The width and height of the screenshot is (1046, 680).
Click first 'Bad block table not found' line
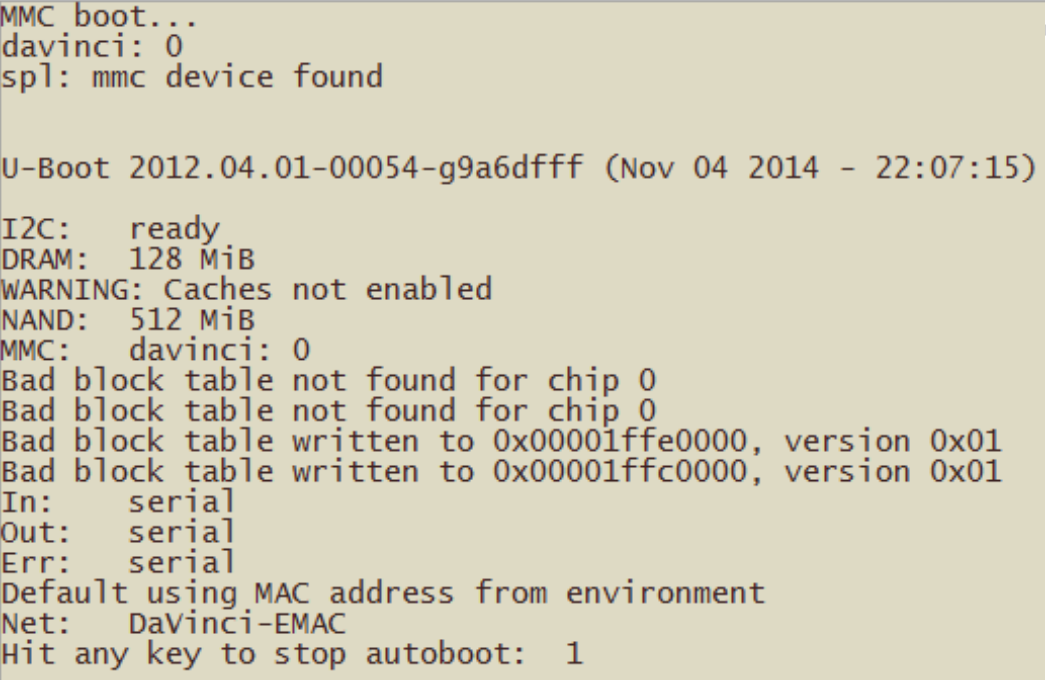click(329, 381)
